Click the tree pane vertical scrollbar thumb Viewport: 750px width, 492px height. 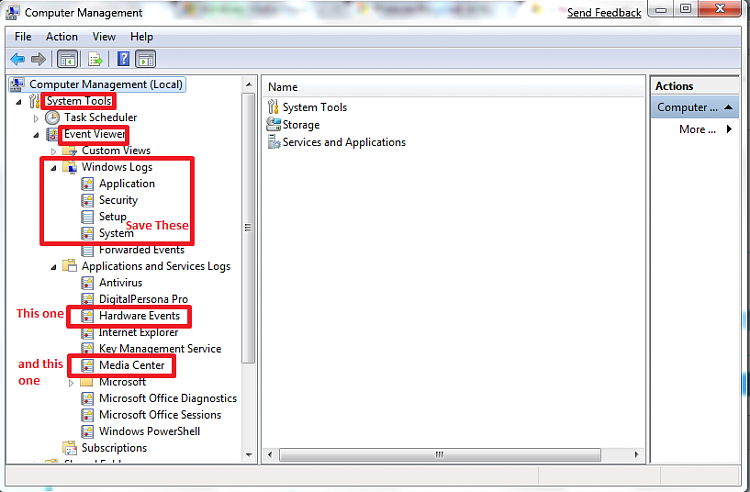[248, 228]
